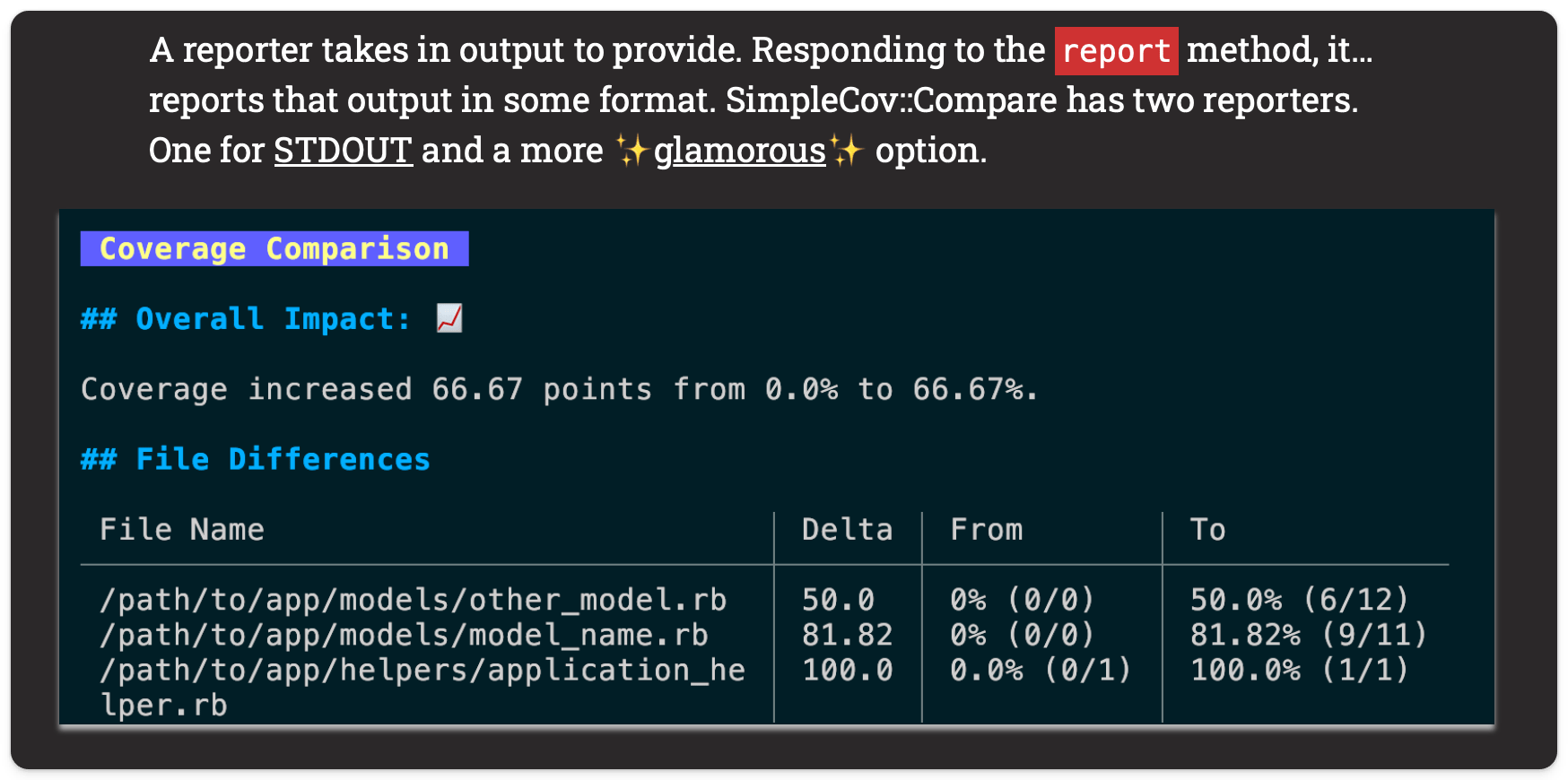
Task: Select the model_name.rb file path
Action: 404,635
